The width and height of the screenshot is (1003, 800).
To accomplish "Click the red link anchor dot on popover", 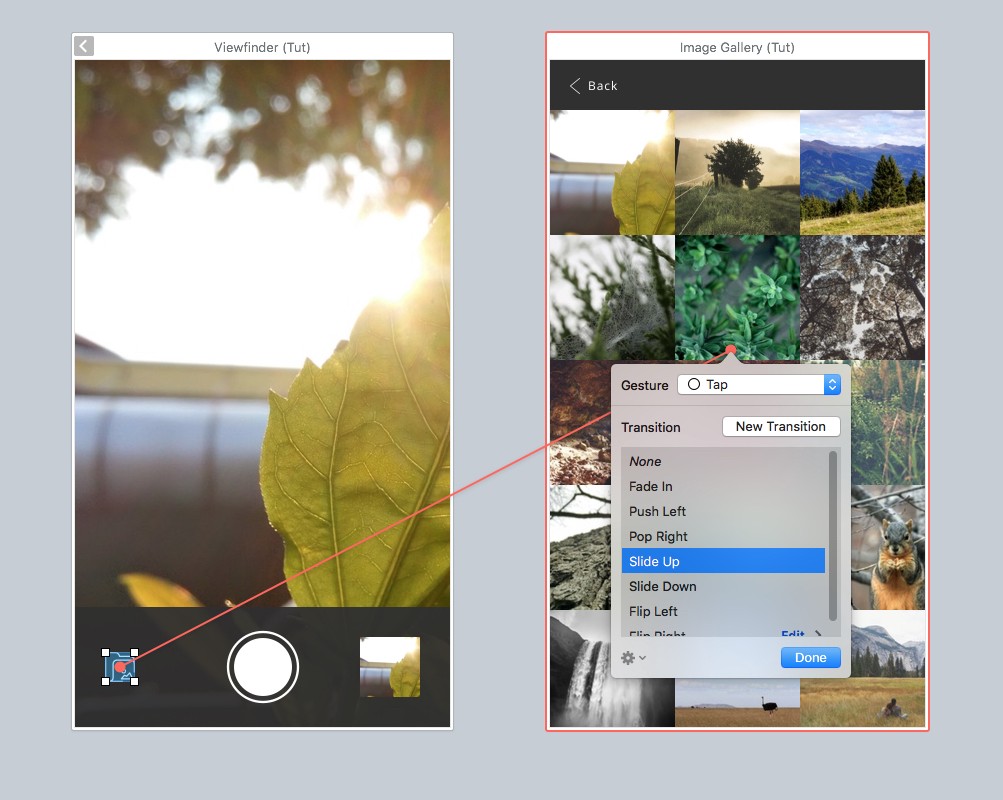I will tap(731, 350).
